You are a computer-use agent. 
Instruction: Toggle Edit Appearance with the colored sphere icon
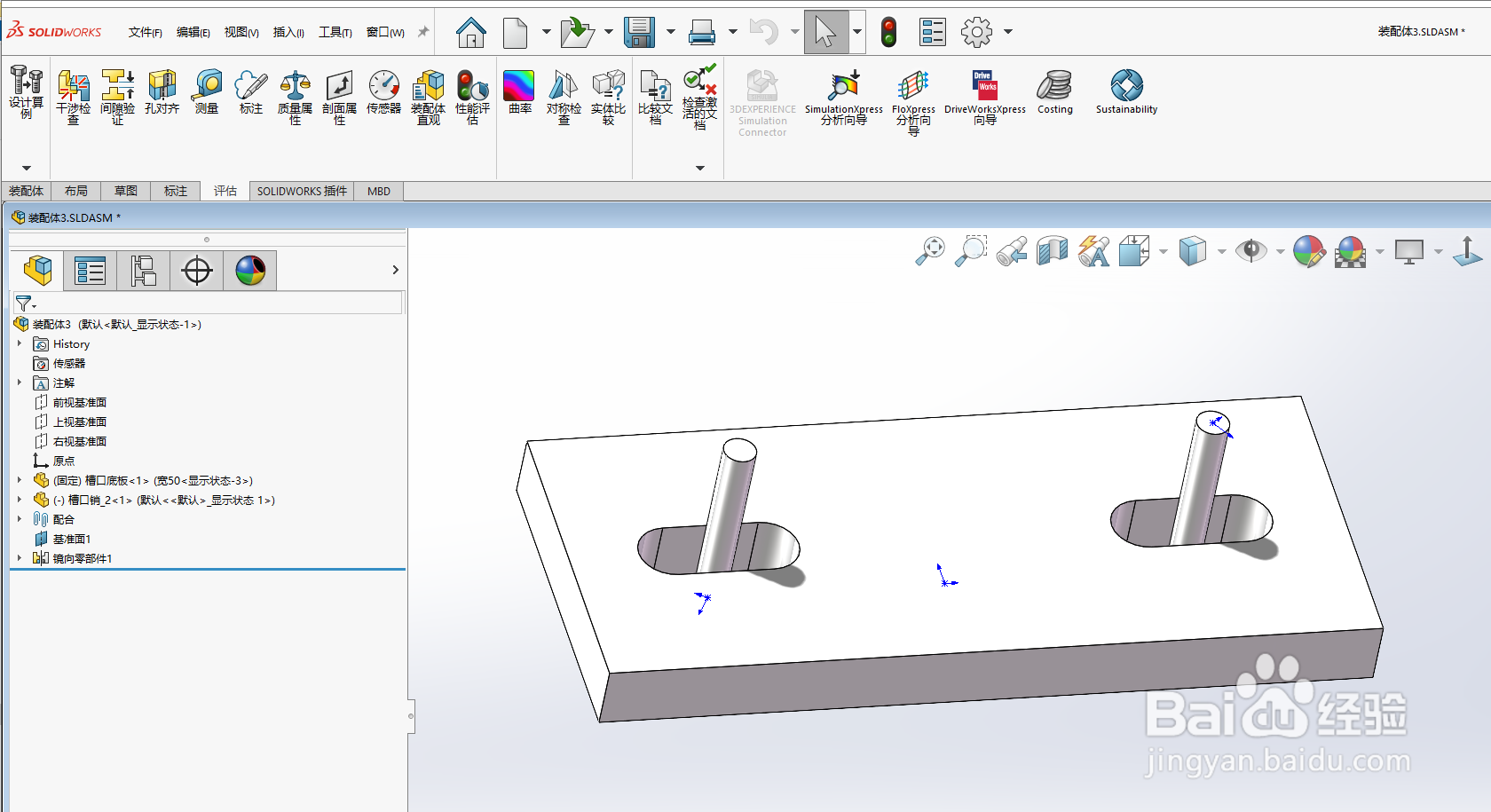(1308, 251)
